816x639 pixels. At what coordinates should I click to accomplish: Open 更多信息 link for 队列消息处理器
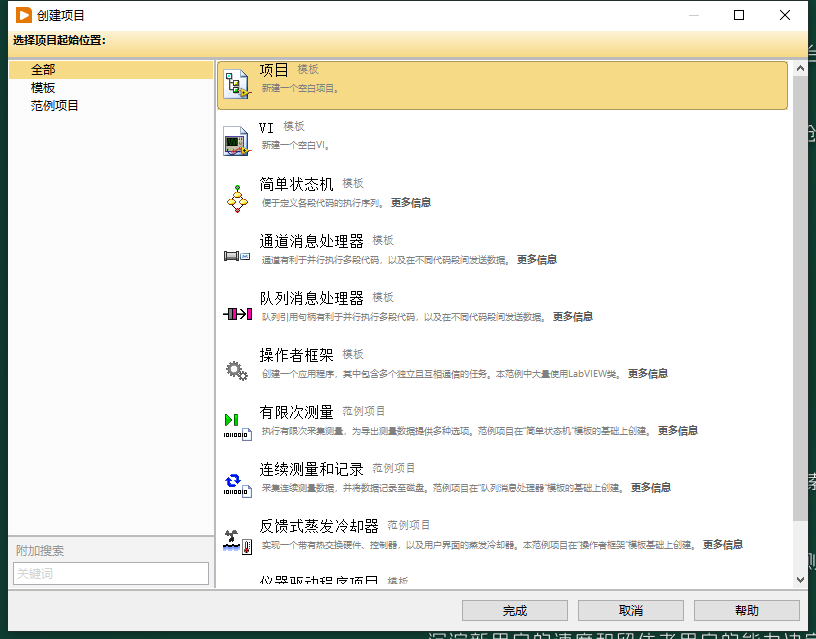pos(572,316)
